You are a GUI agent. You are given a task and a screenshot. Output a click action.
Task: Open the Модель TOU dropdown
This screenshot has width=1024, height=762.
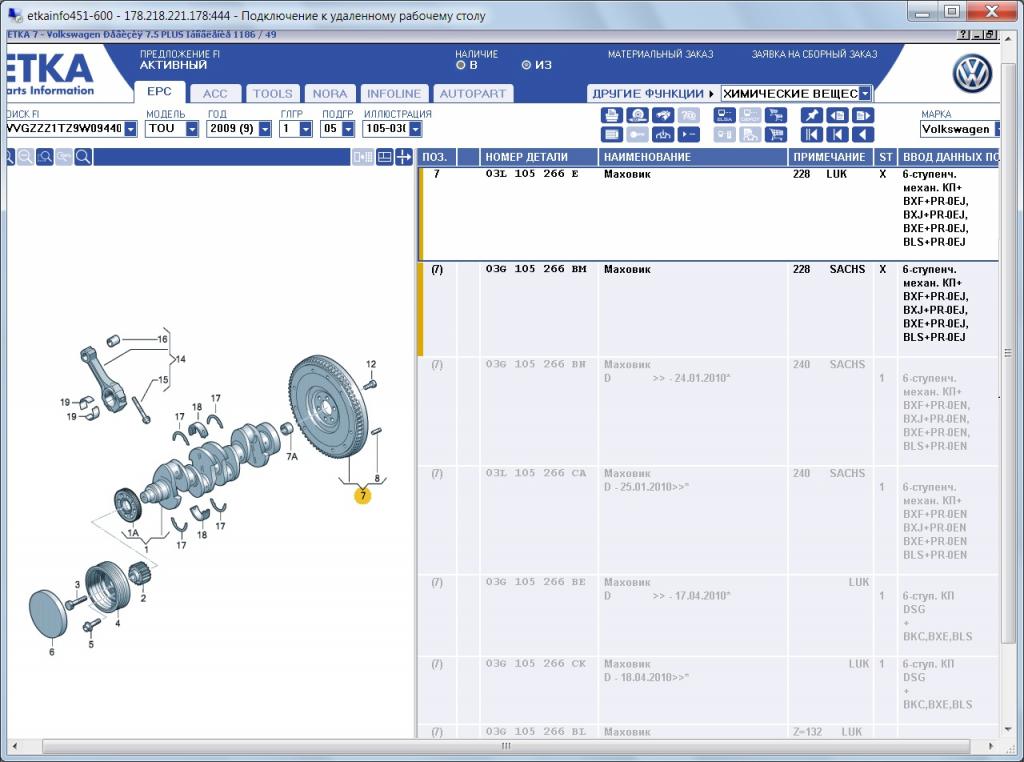click(x=191, y=129)
